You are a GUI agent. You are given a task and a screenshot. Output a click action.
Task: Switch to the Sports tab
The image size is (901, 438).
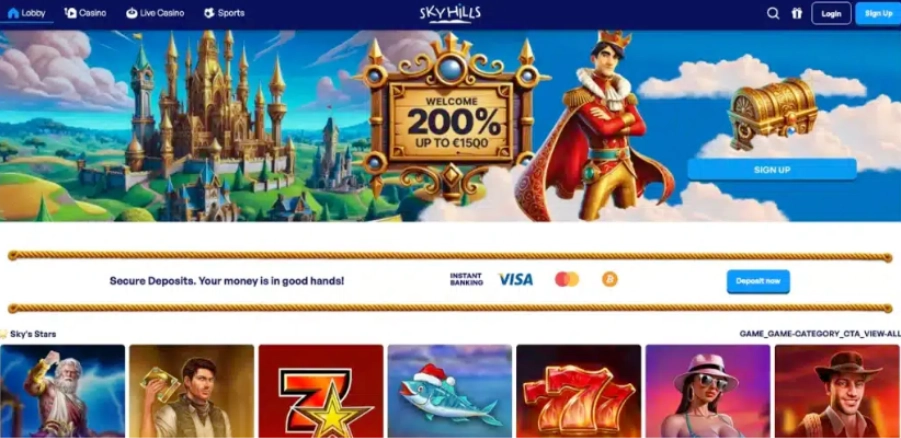click(224, 13)
